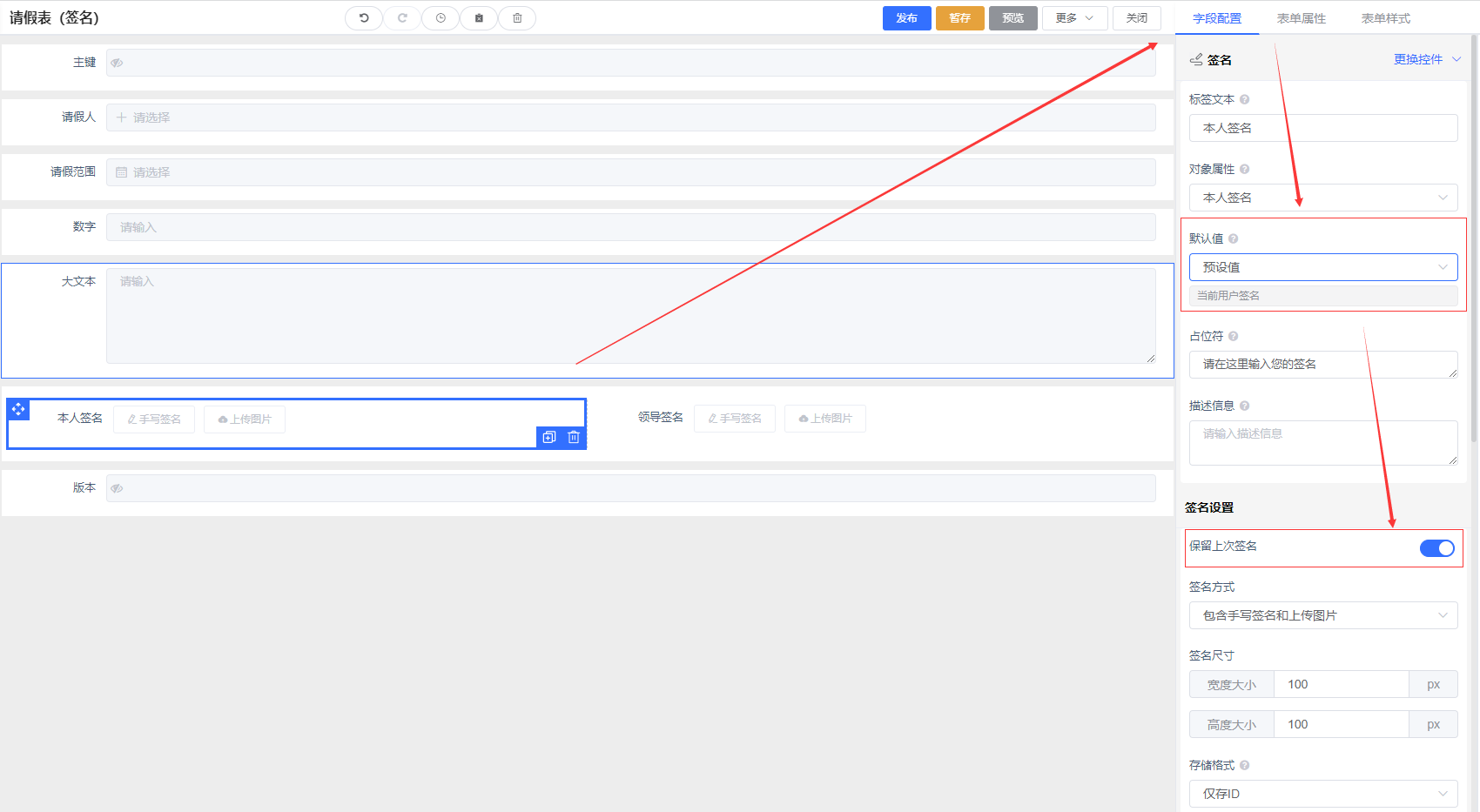Screen dimensions: 1480x812
Task: Click the drag-move handle on 本人签名 field
Action: 18,409
